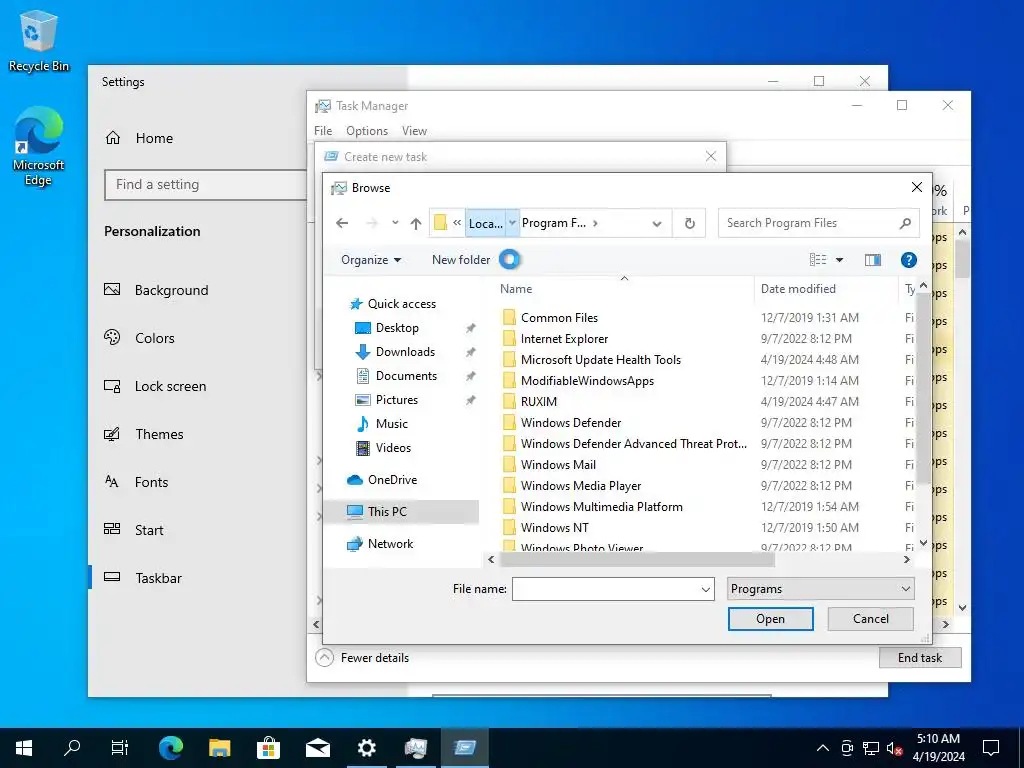This screenshot has width=1024, height=768.
Task: Select Windows Defender folder
Action: (x=571, y=423)
